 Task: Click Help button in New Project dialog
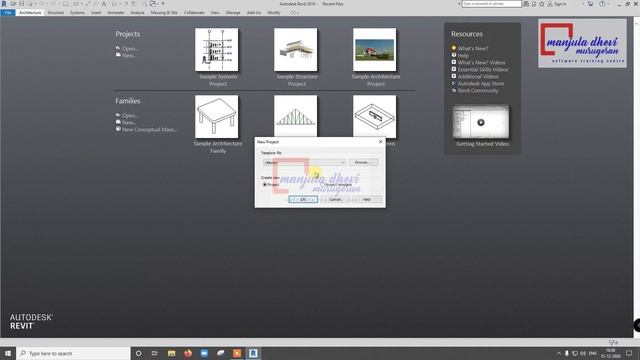pos(367,199)
